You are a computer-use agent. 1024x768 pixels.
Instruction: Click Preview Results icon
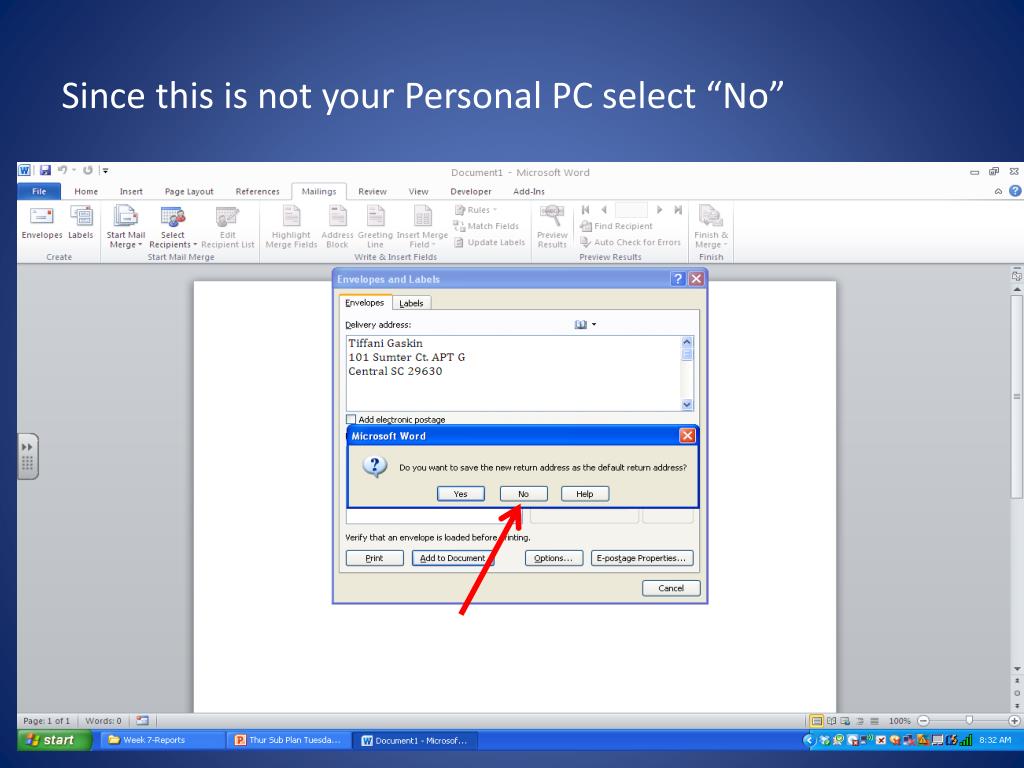pyautogui.click(x=552, y=227)
